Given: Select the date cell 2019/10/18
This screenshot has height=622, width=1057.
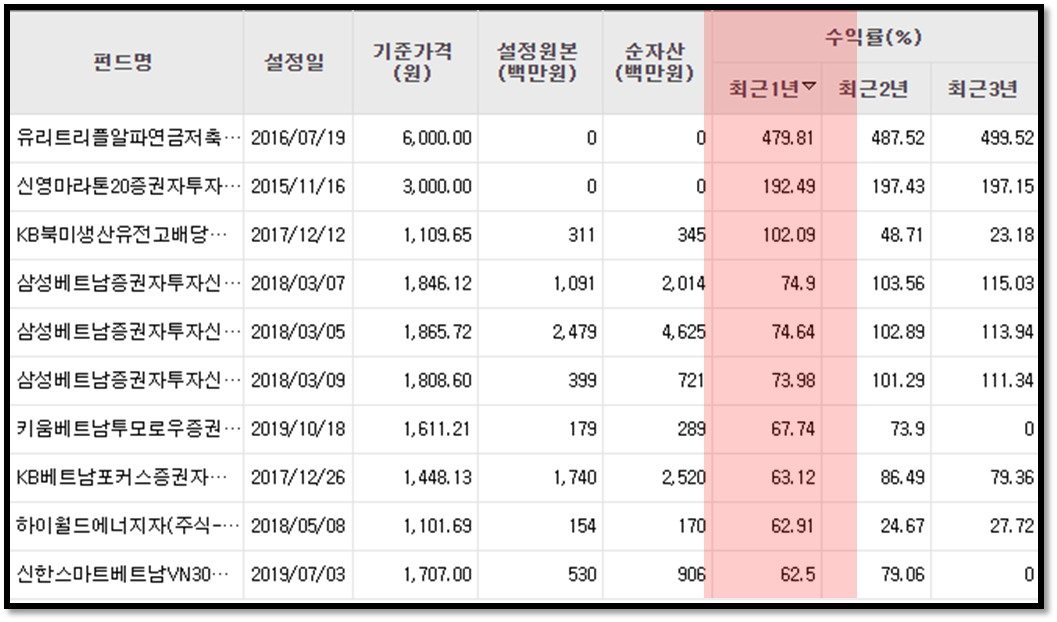Looking at the screenshot, I should [298, 429].
